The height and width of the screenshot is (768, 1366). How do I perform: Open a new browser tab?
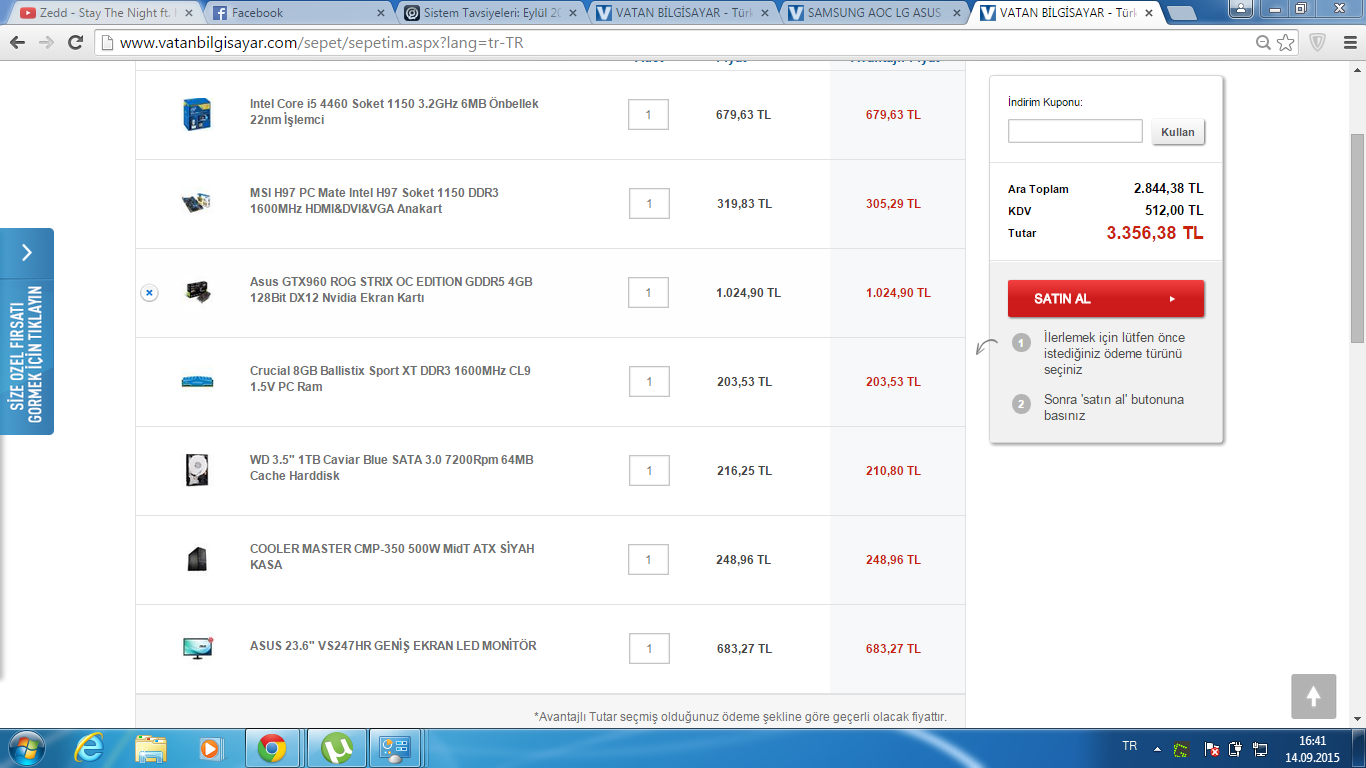coord(1181,14)
